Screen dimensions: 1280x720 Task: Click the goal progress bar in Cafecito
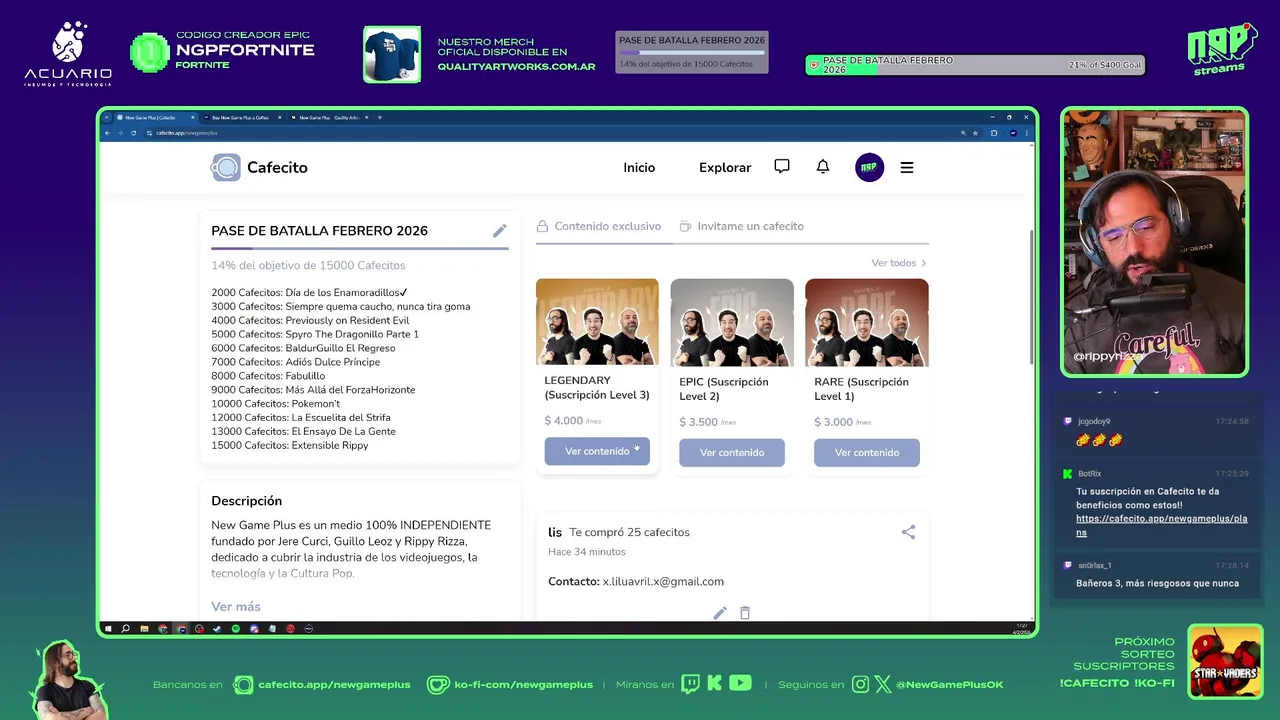tap(360, 248)
